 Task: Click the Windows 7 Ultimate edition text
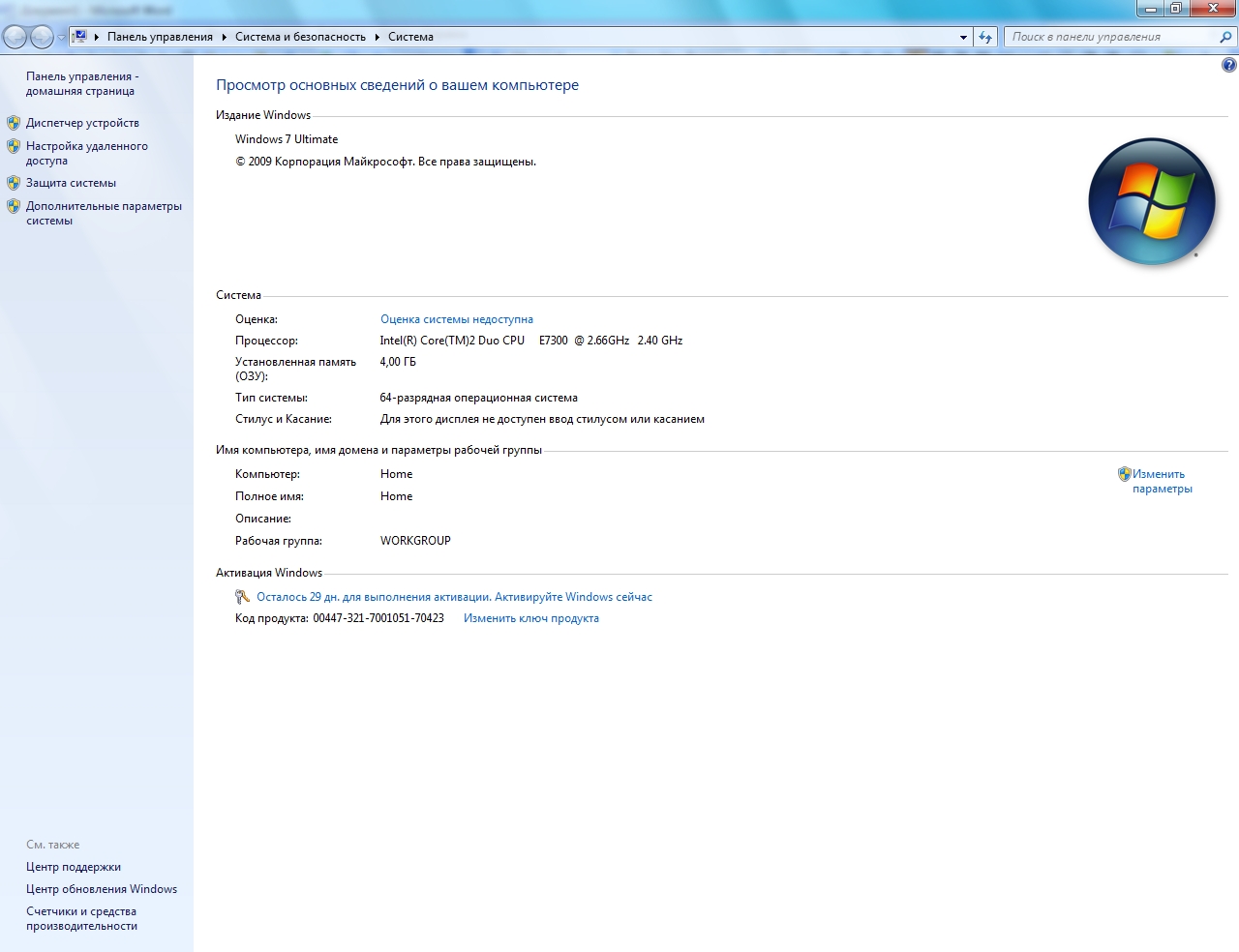287,139
